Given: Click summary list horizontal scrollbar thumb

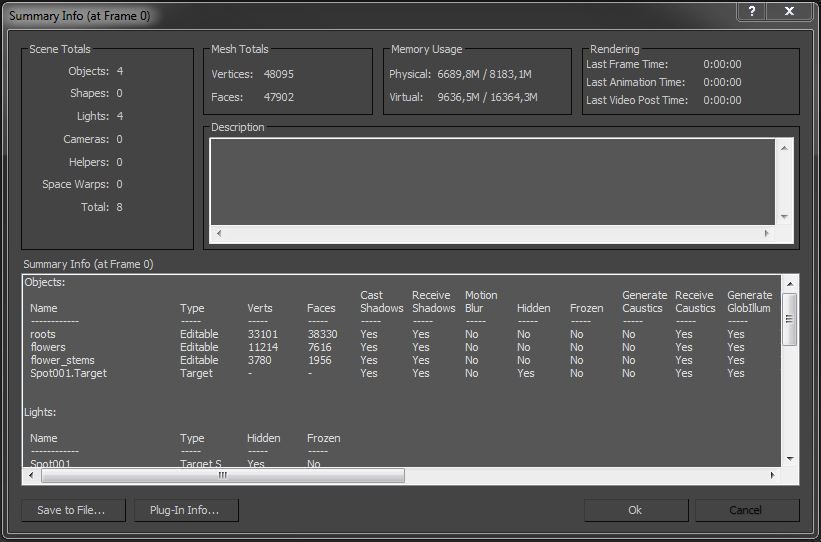Looking at the screenshot, I should coord(223,475).
